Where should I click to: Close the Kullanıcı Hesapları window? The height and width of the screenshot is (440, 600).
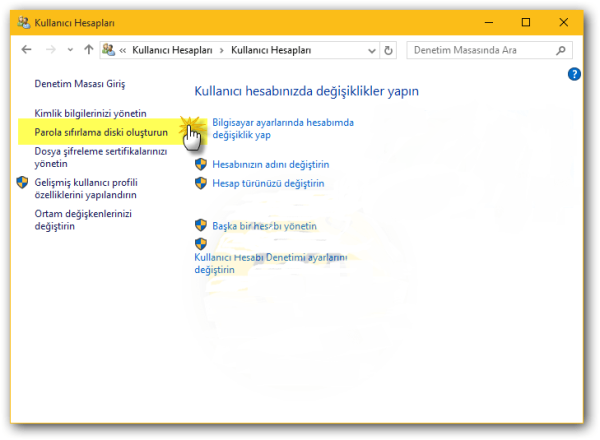coord(563,22)
